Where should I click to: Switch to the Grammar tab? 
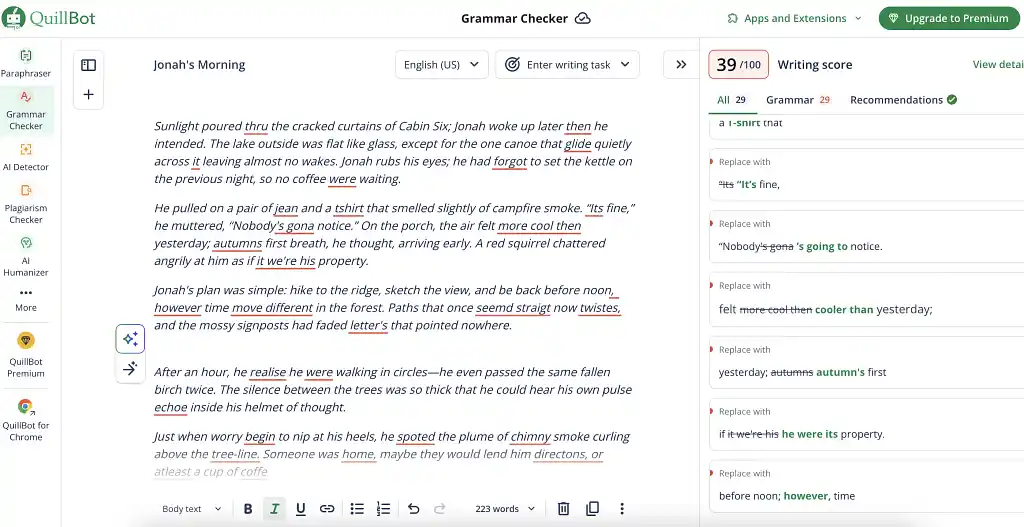click(x=797, y=100)
